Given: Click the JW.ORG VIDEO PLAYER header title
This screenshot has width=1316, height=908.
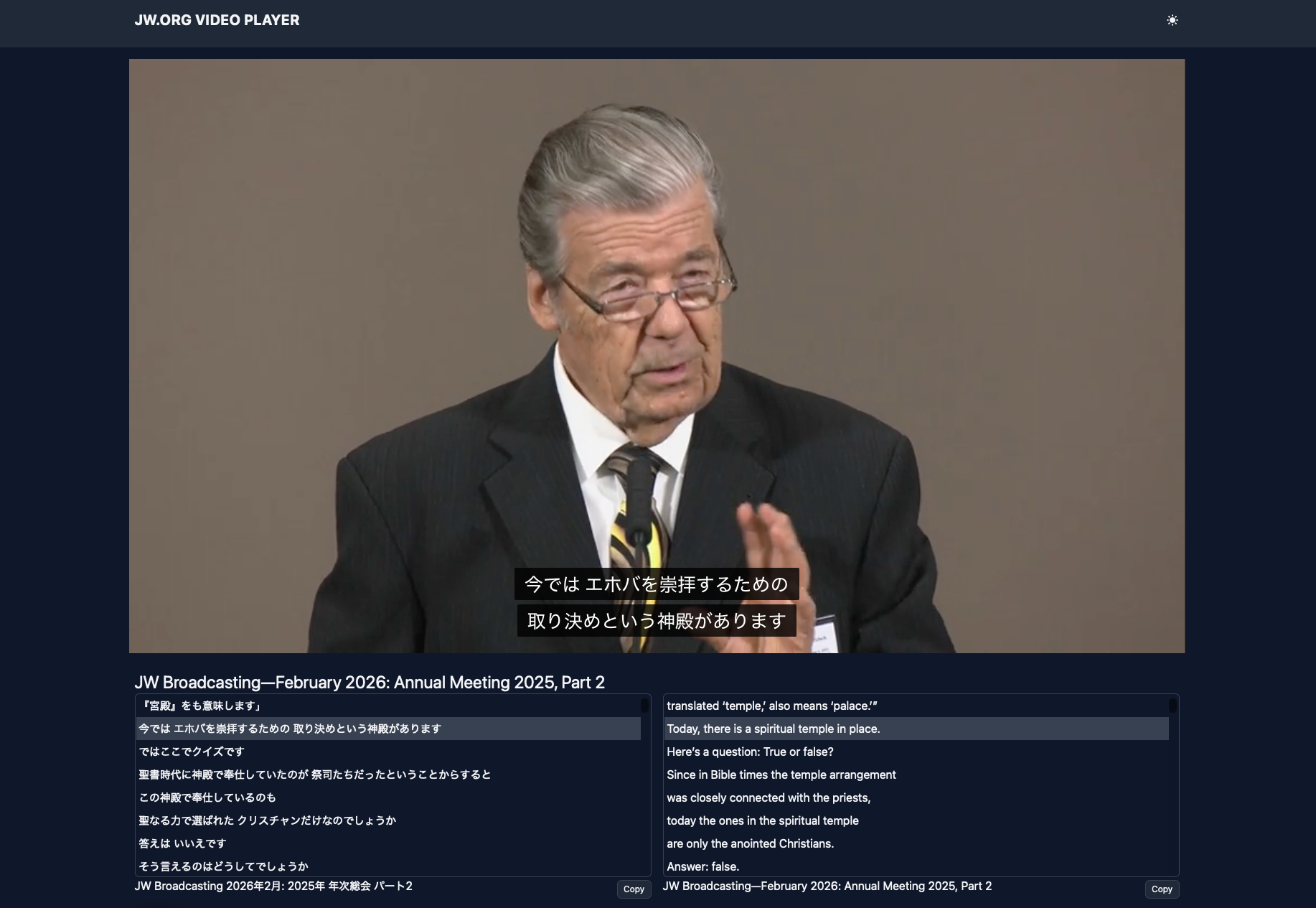Looking at the screenshot, I should pos(217,20).
